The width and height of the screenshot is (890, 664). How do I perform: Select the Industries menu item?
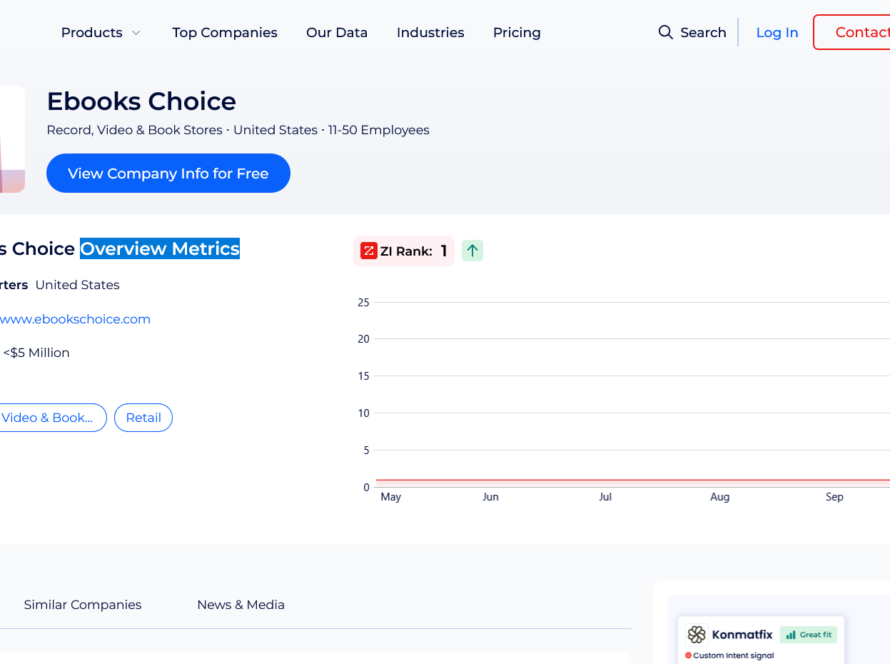pyautogui.click(x=430, y=32)
